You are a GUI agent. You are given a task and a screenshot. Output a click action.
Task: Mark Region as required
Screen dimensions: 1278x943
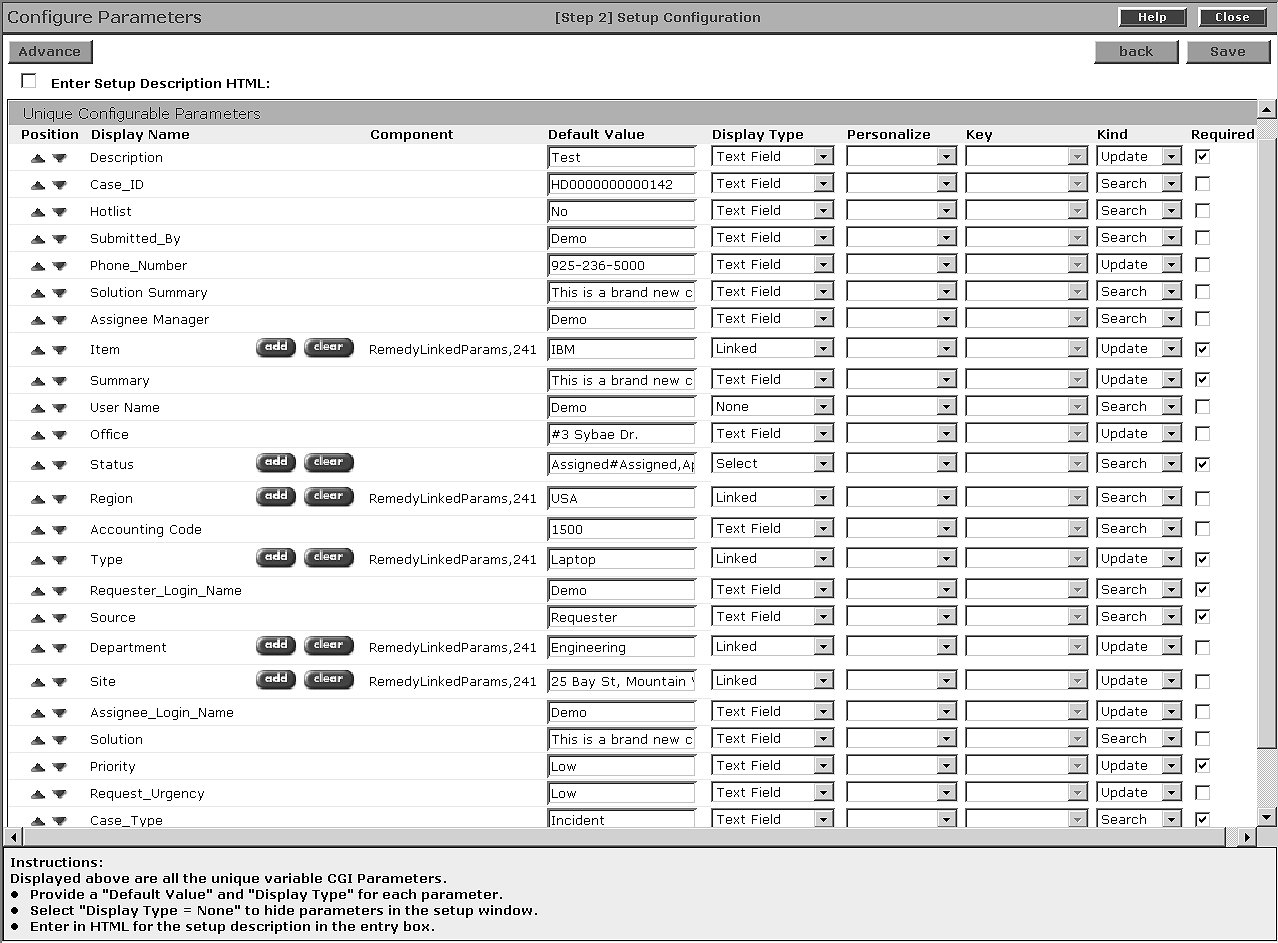coord(1202,498)
